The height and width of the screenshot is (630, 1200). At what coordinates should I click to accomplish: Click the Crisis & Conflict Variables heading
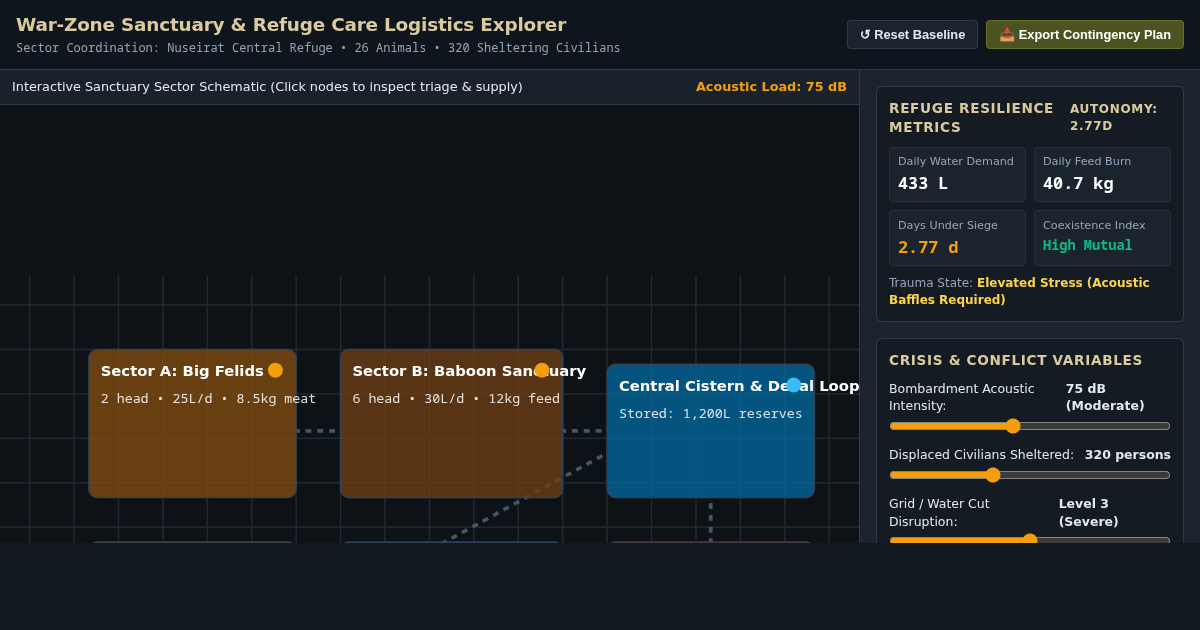pos(1016,361)
